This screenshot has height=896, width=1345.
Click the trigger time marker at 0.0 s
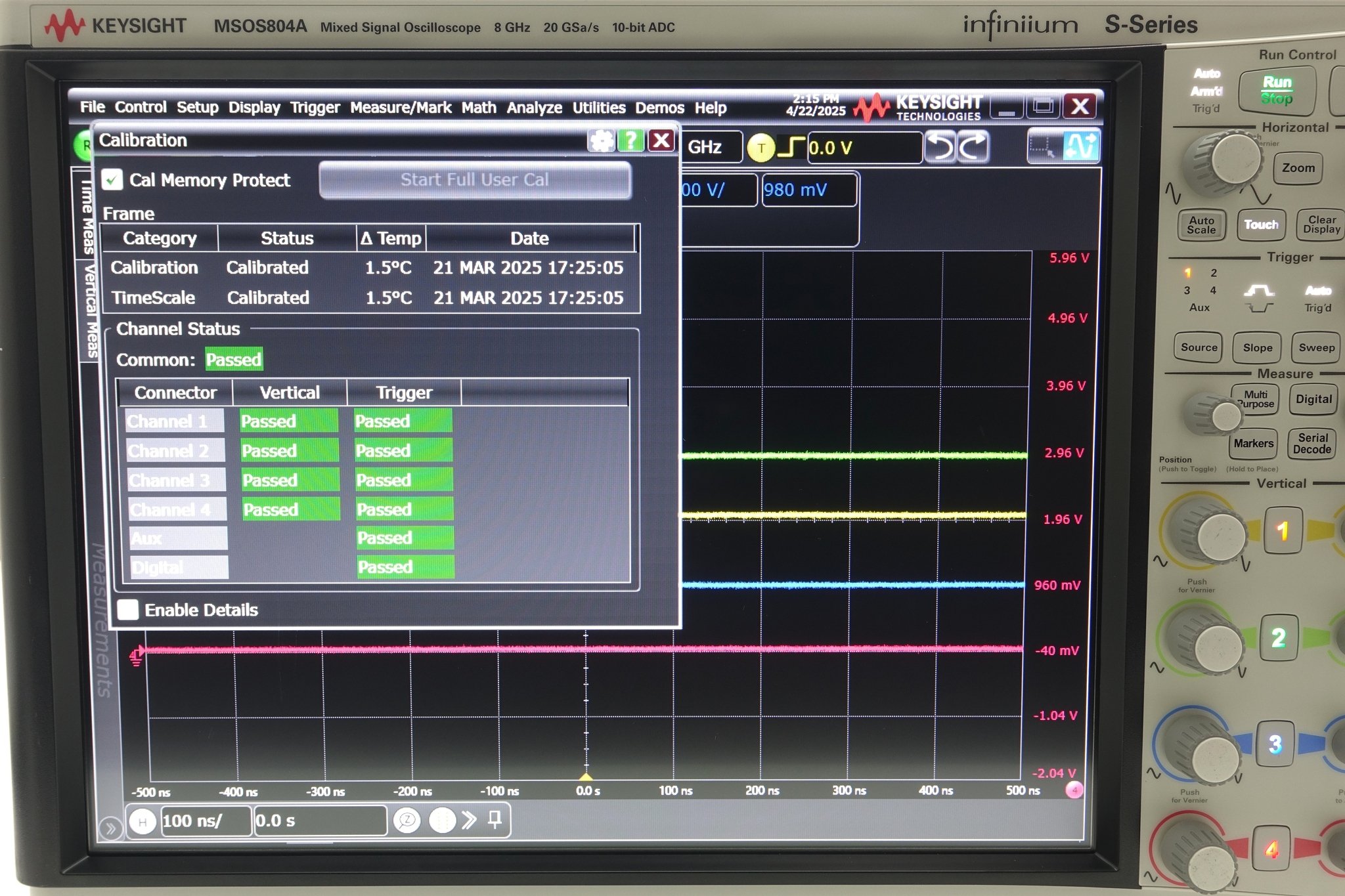(x=585, y=777)
